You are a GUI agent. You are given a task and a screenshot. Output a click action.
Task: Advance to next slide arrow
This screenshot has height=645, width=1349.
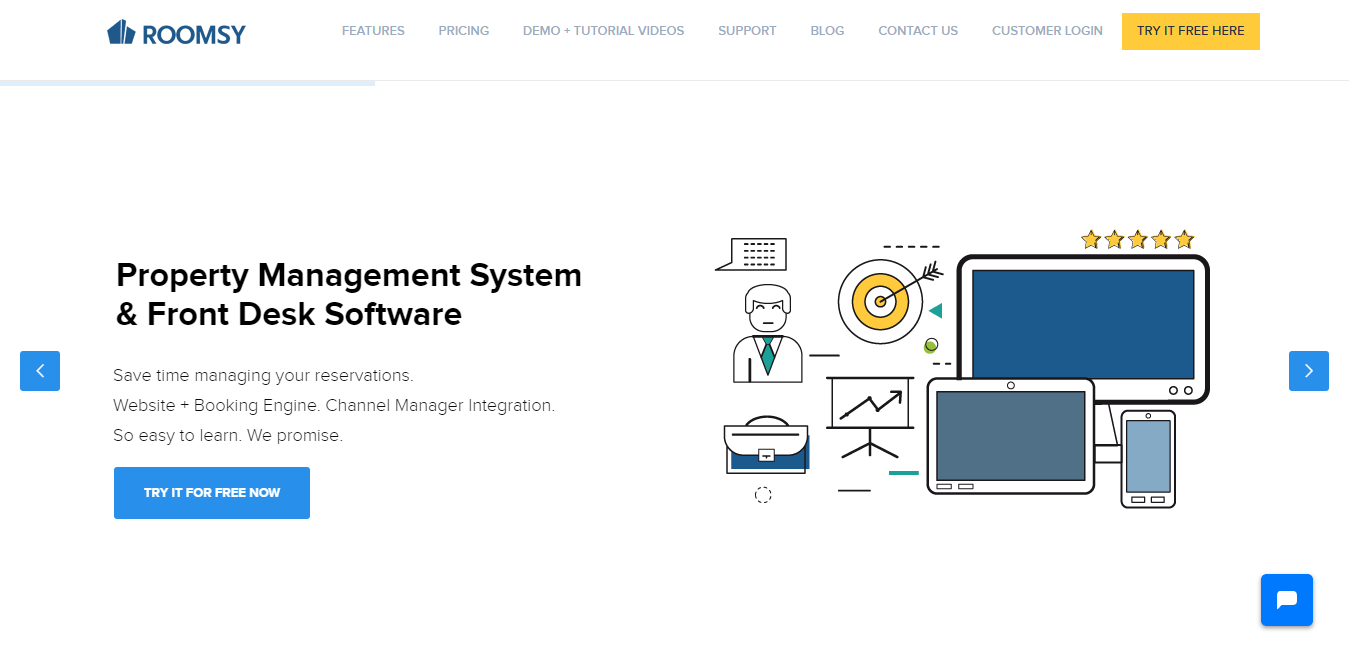[x=1308, y=371]
